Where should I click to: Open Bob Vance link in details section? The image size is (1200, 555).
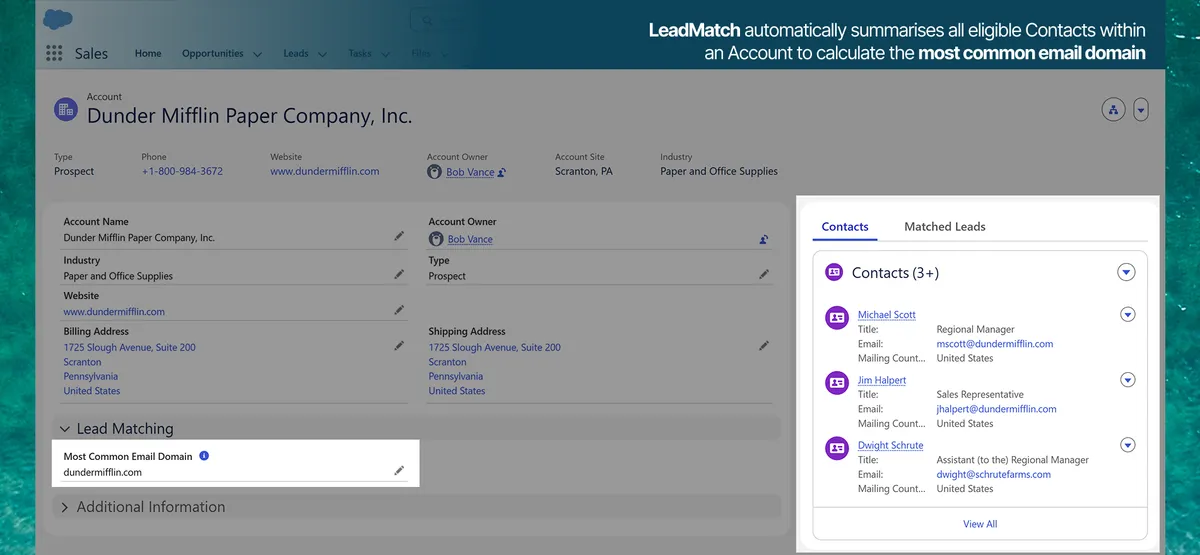click(470, 239)
